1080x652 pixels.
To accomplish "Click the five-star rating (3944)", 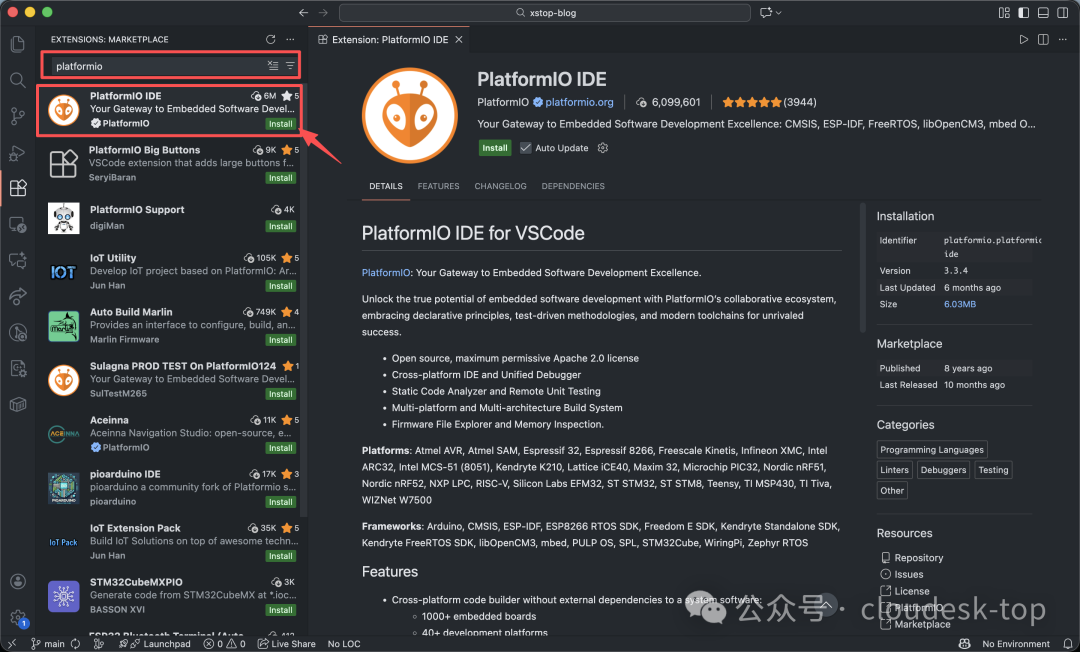I will pyautogui.click(x=769, y=102).
